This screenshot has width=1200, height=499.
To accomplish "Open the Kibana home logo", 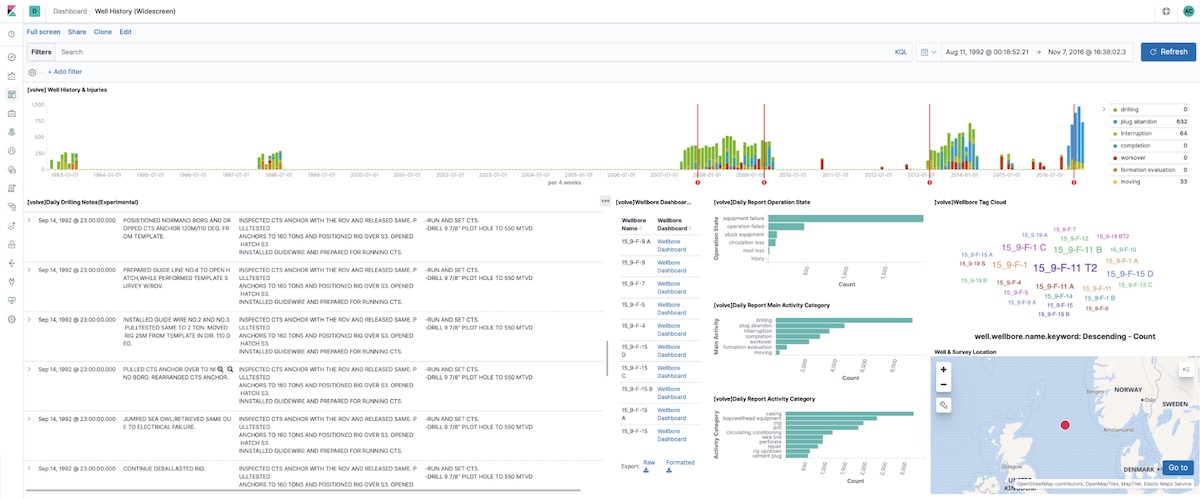I will 11,11.
